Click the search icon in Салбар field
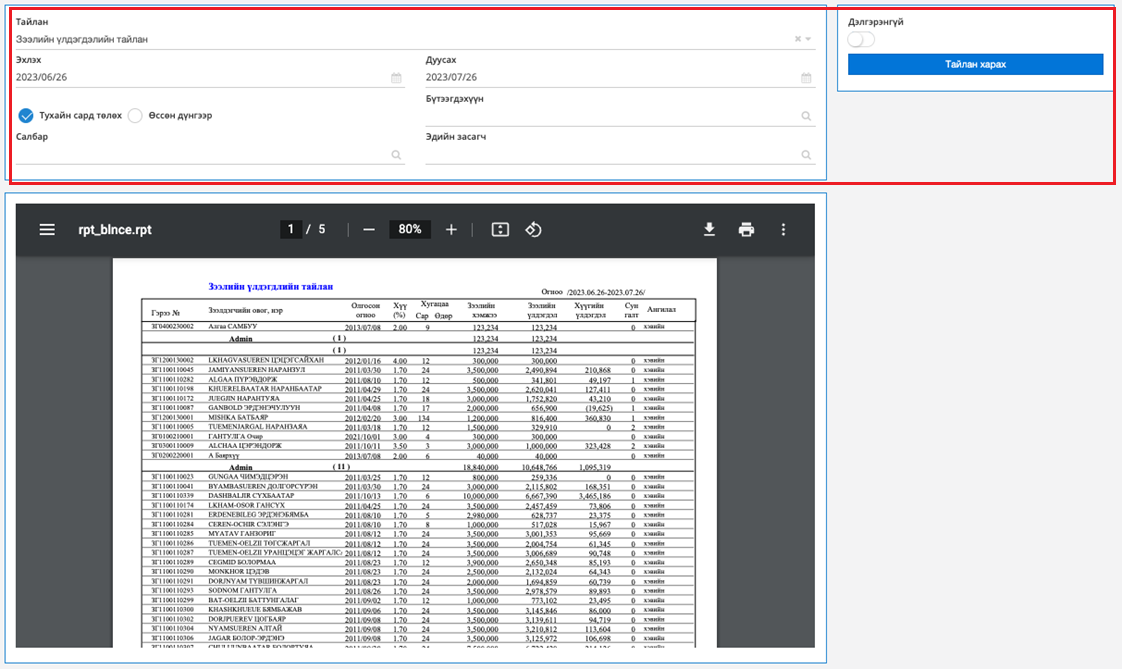This screenshot has height=669, width=1122. (396, 155)
